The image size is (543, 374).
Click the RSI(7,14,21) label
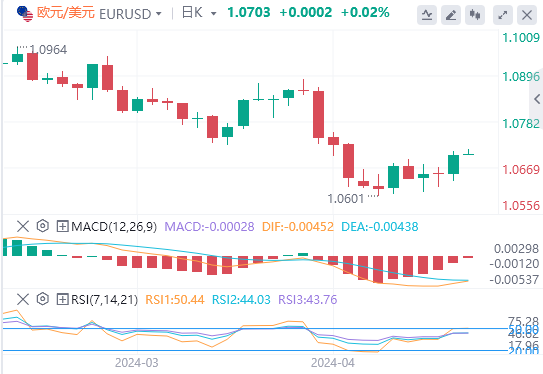point(104,299)
